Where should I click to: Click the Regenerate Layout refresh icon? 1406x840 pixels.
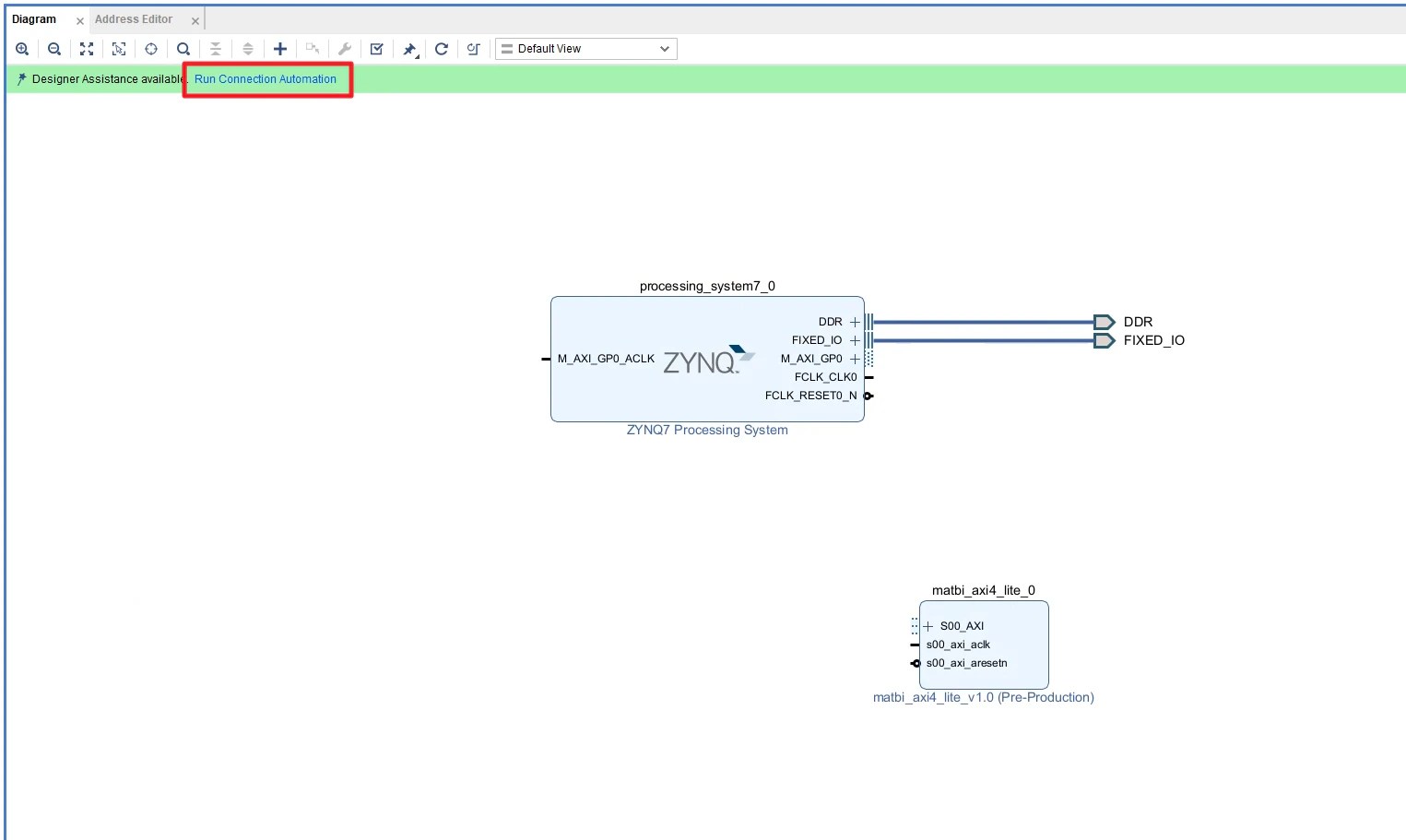click(x=442, y=49)
